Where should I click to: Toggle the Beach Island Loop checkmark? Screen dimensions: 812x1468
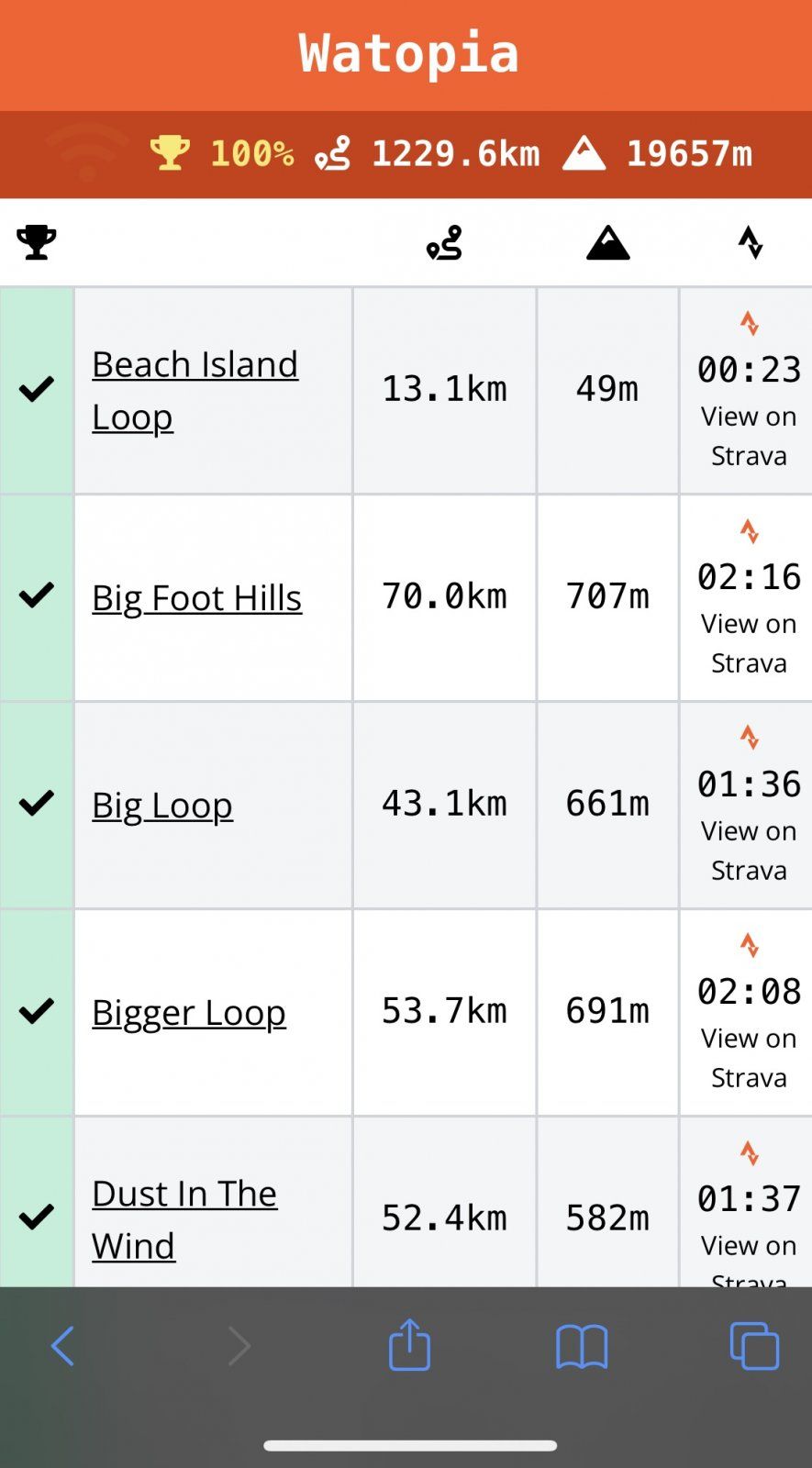[37, 389]
